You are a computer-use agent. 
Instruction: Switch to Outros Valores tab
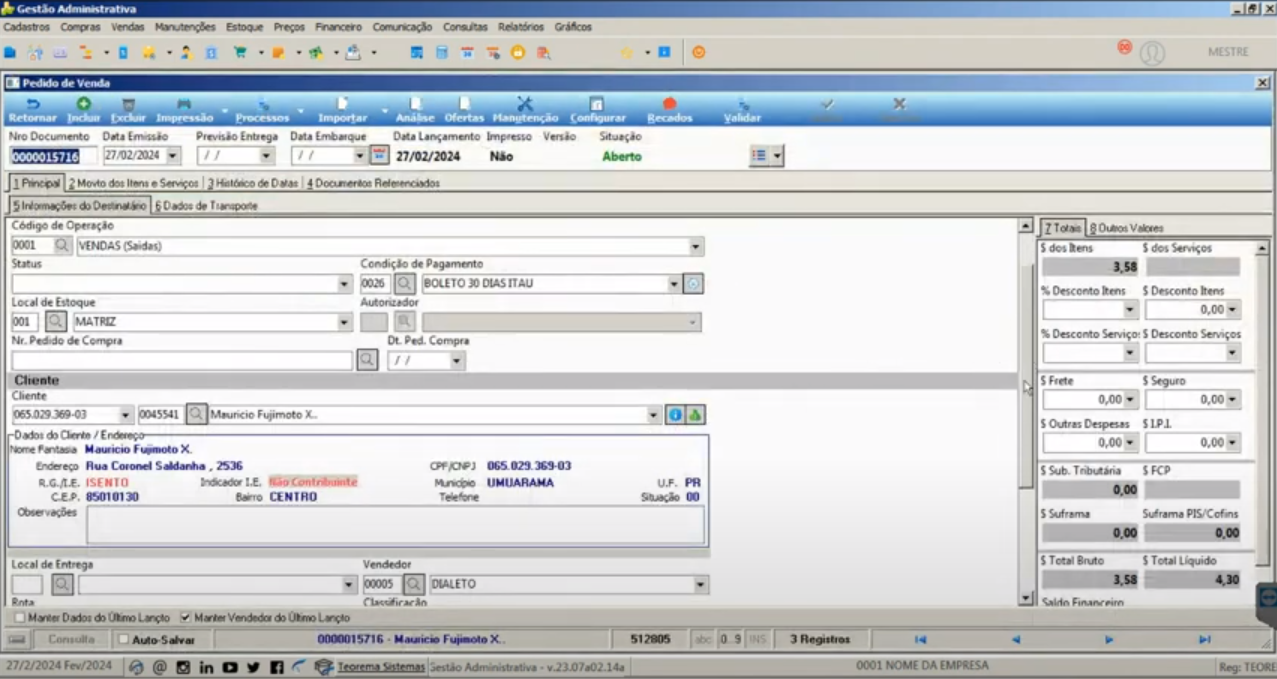pyautogui.click(x=1126, y=228)
